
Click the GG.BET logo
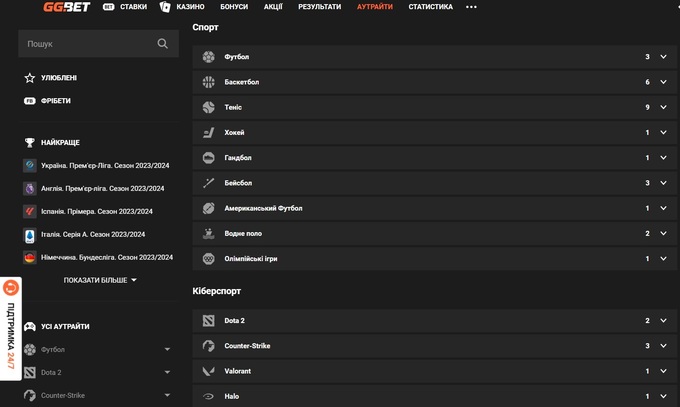67,7
